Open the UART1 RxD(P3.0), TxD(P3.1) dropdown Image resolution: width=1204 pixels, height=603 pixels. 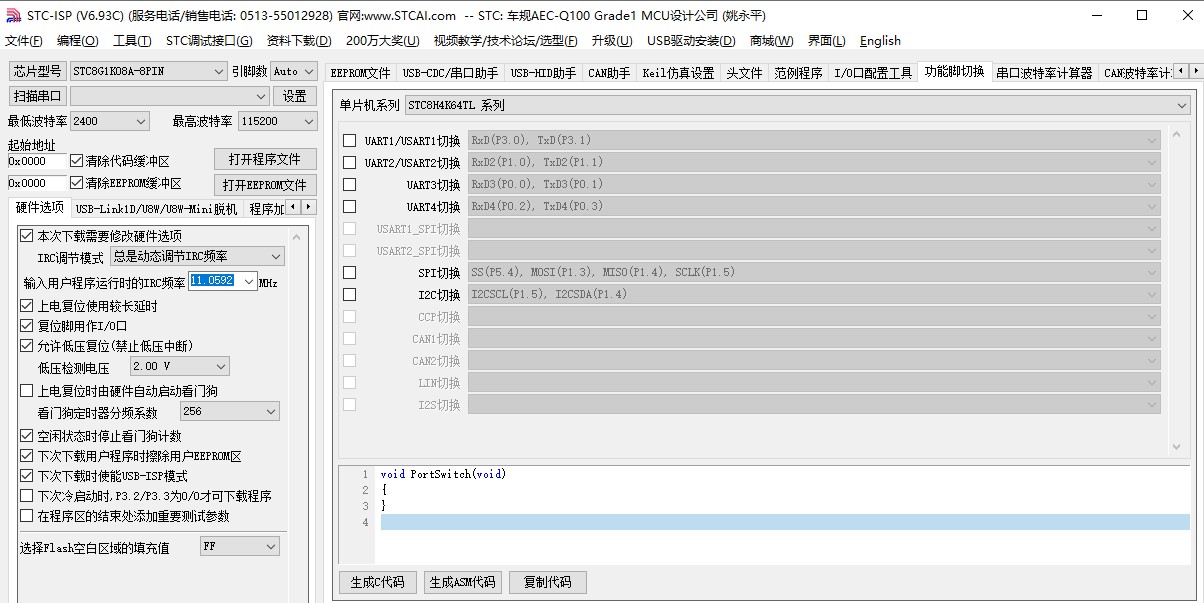(x=814, y=141)
